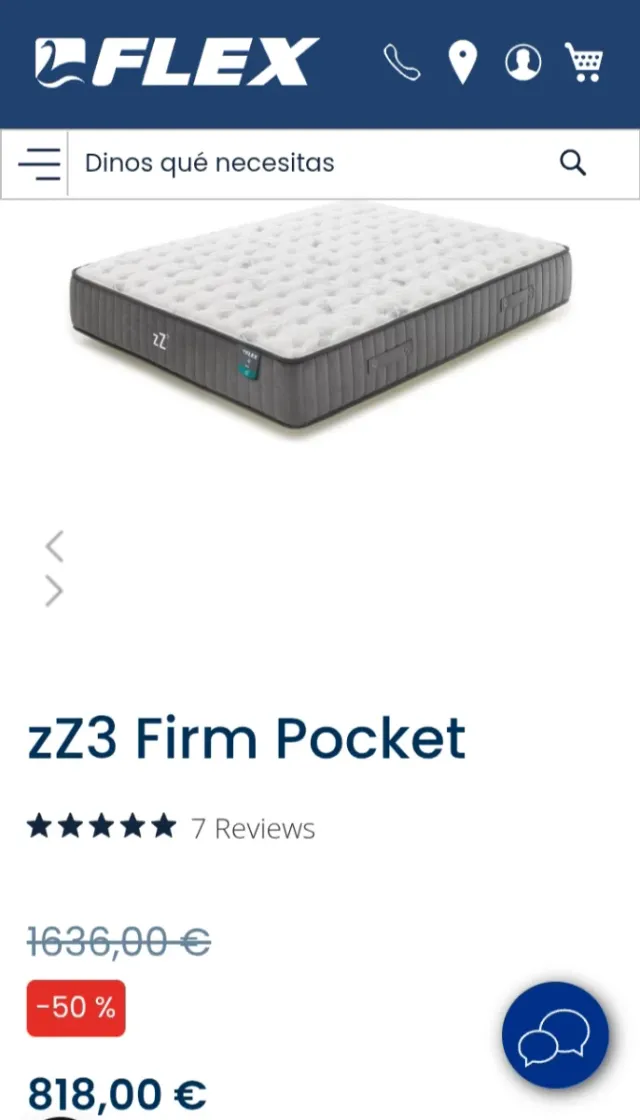Focus the 'Dinos qué necesitas' search field

314,164
